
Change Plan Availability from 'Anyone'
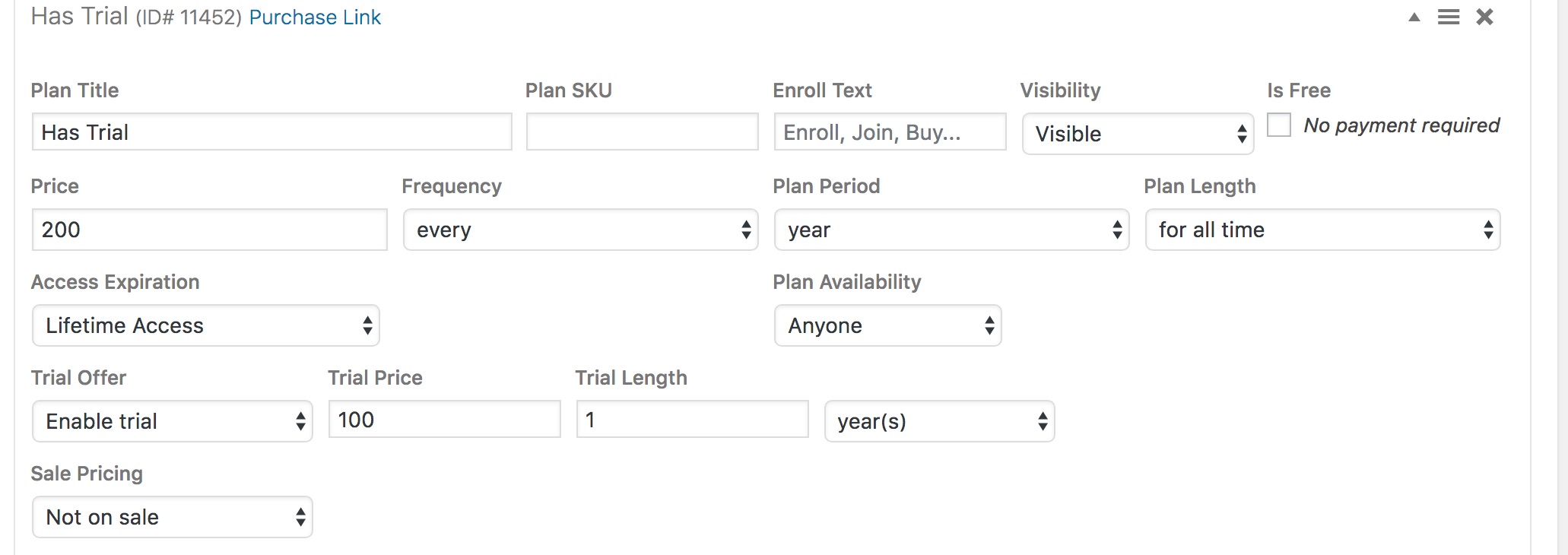pyautogui.click(x=887, y=325)
